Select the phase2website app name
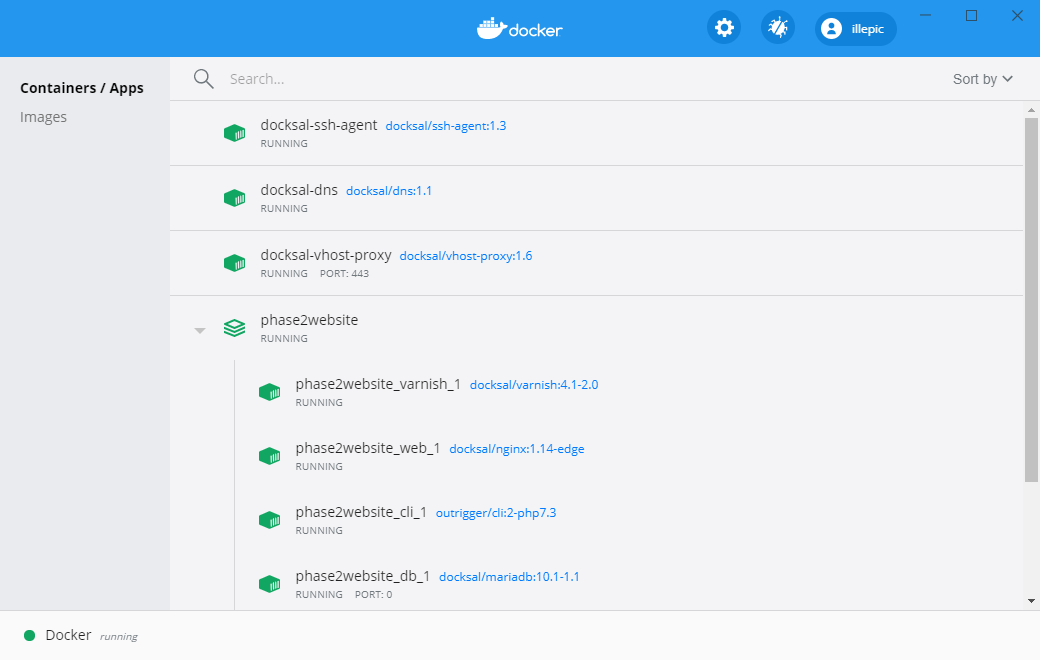This screenshot has width=1040, height=660. click(309, 320)
